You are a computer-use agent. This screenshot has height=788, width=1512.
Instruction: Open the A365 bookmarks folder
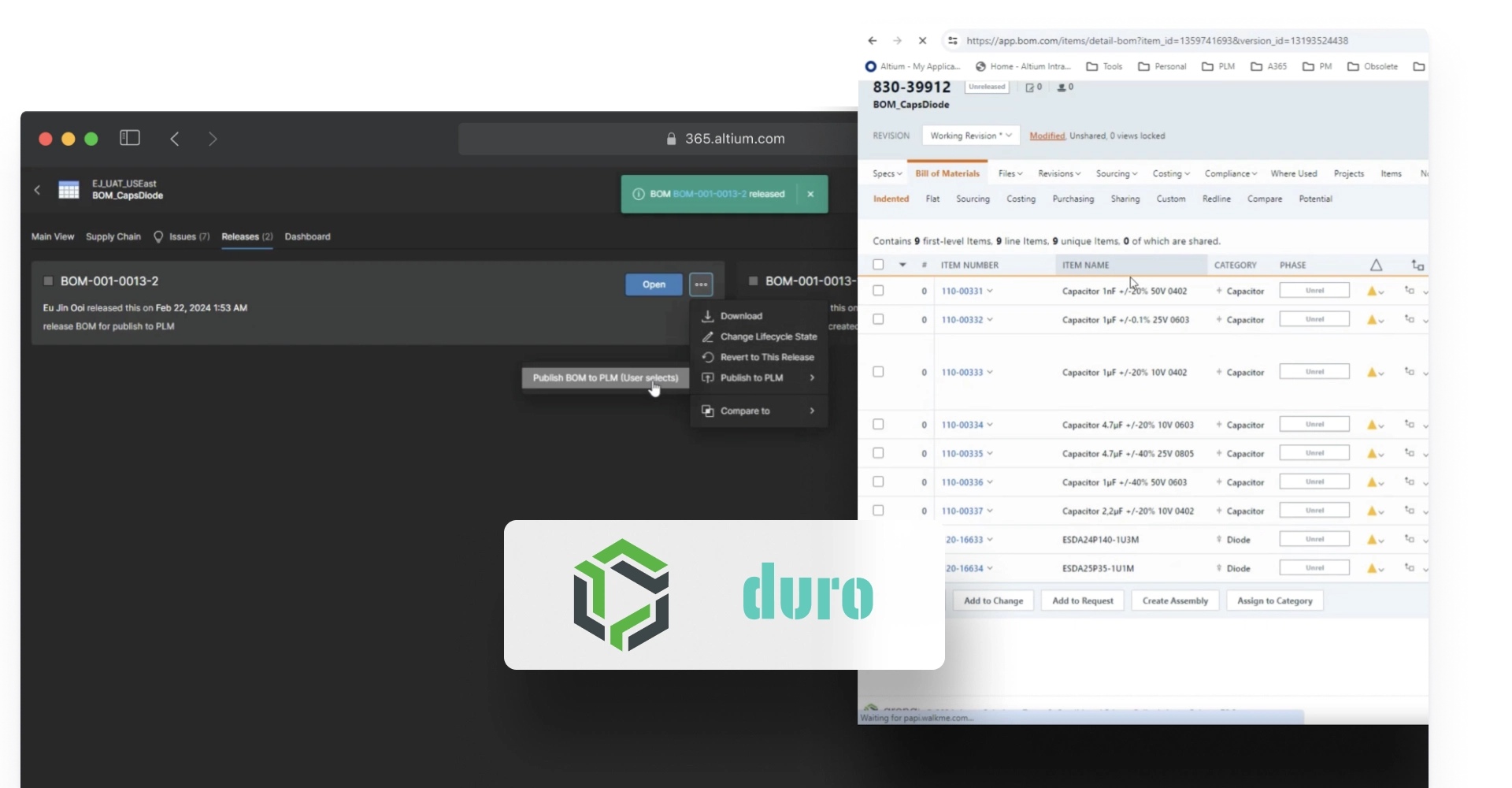tap(1269, 66)
